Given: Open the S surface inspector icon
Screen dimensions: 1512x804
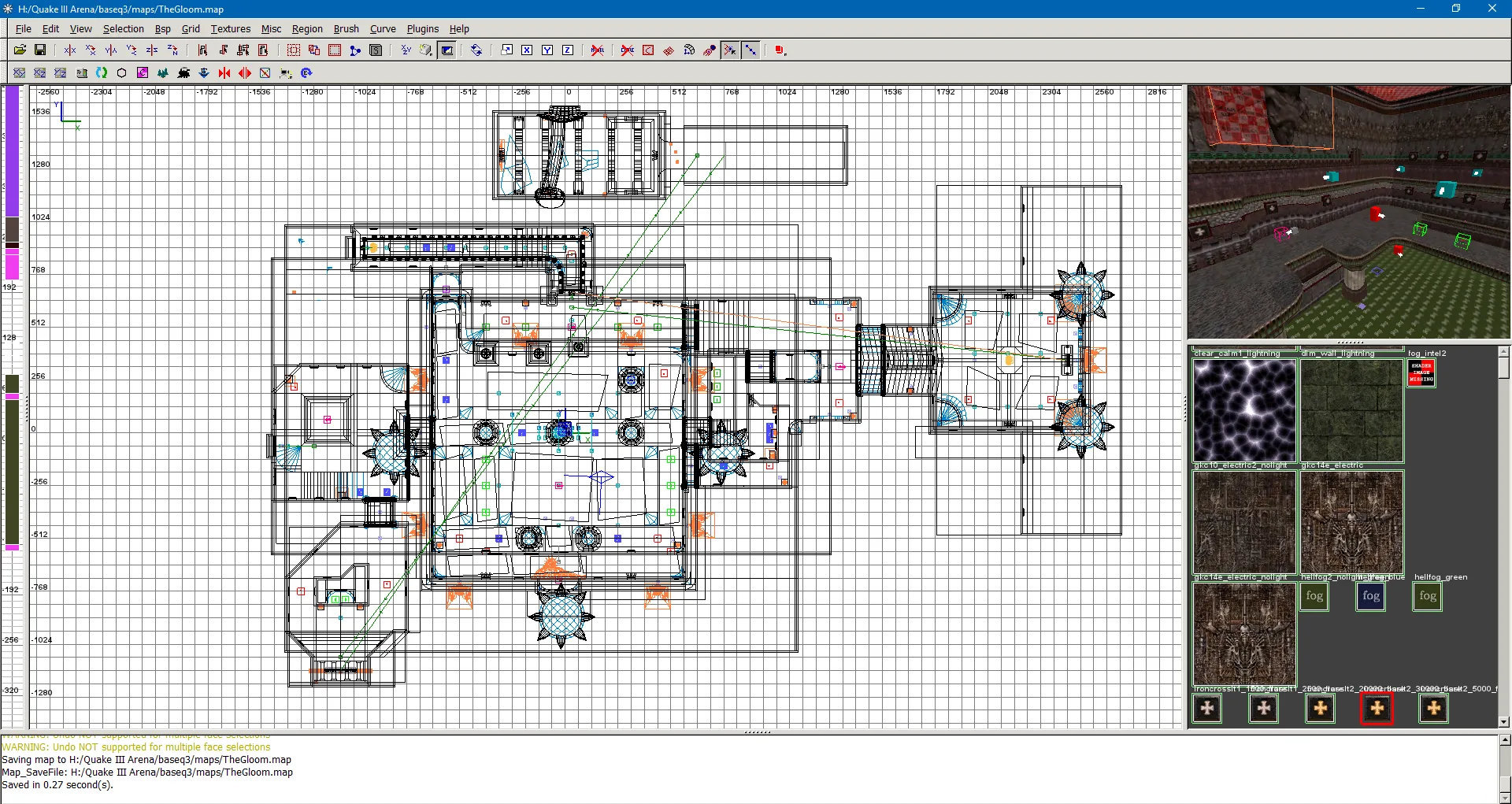Looking at the screenshot, I should (376, 50).
